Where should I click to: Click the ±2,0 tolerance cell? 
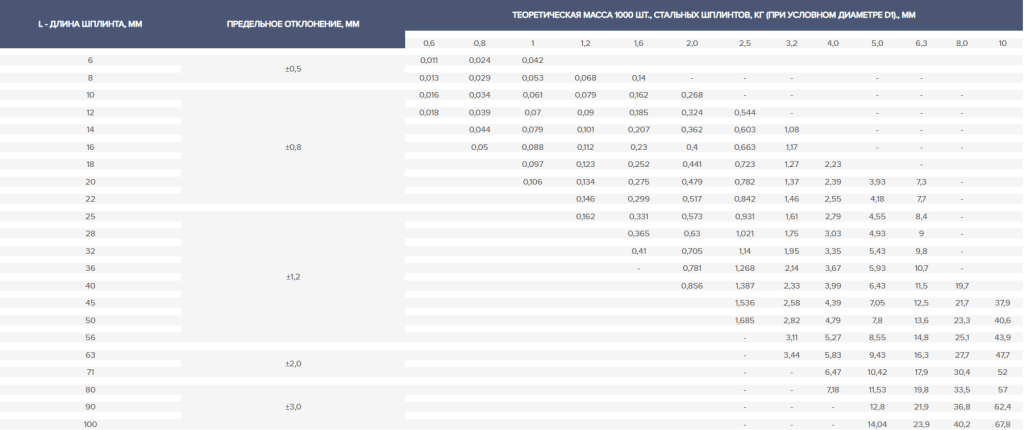tap(293, 364)
